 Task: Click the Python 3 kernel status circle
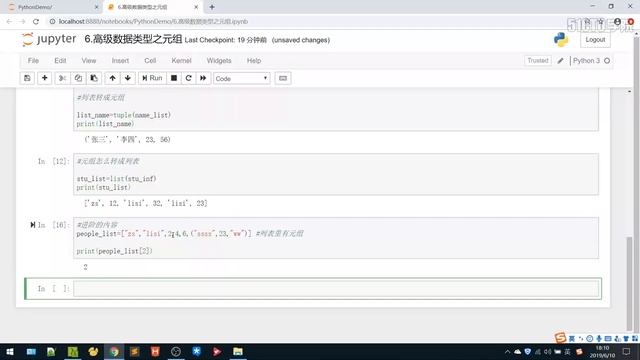607,60
